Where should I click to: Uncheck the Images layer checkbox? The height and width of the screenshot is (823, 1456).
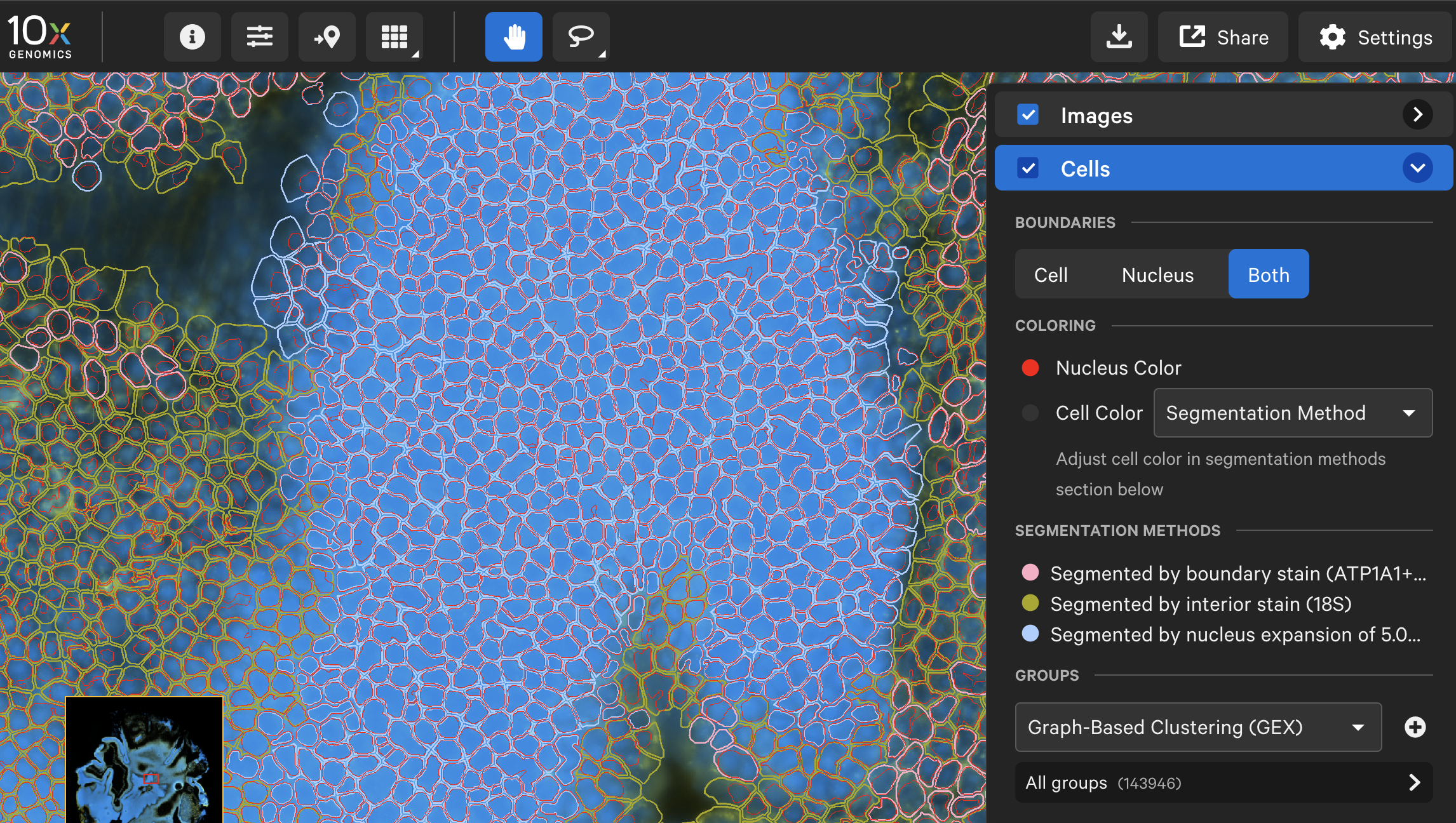click(1028, 115)
